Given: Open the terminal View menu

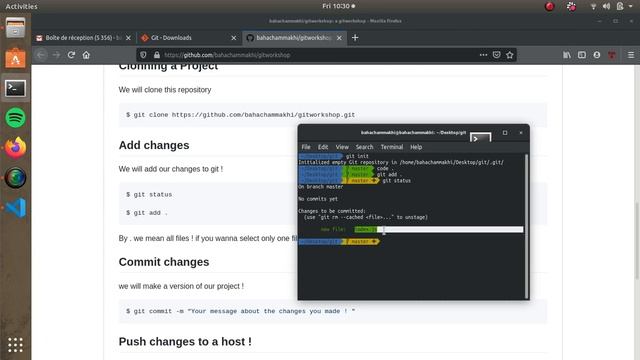Looking at the screenshot, I should pyautogui.click(x=342, y=147).
